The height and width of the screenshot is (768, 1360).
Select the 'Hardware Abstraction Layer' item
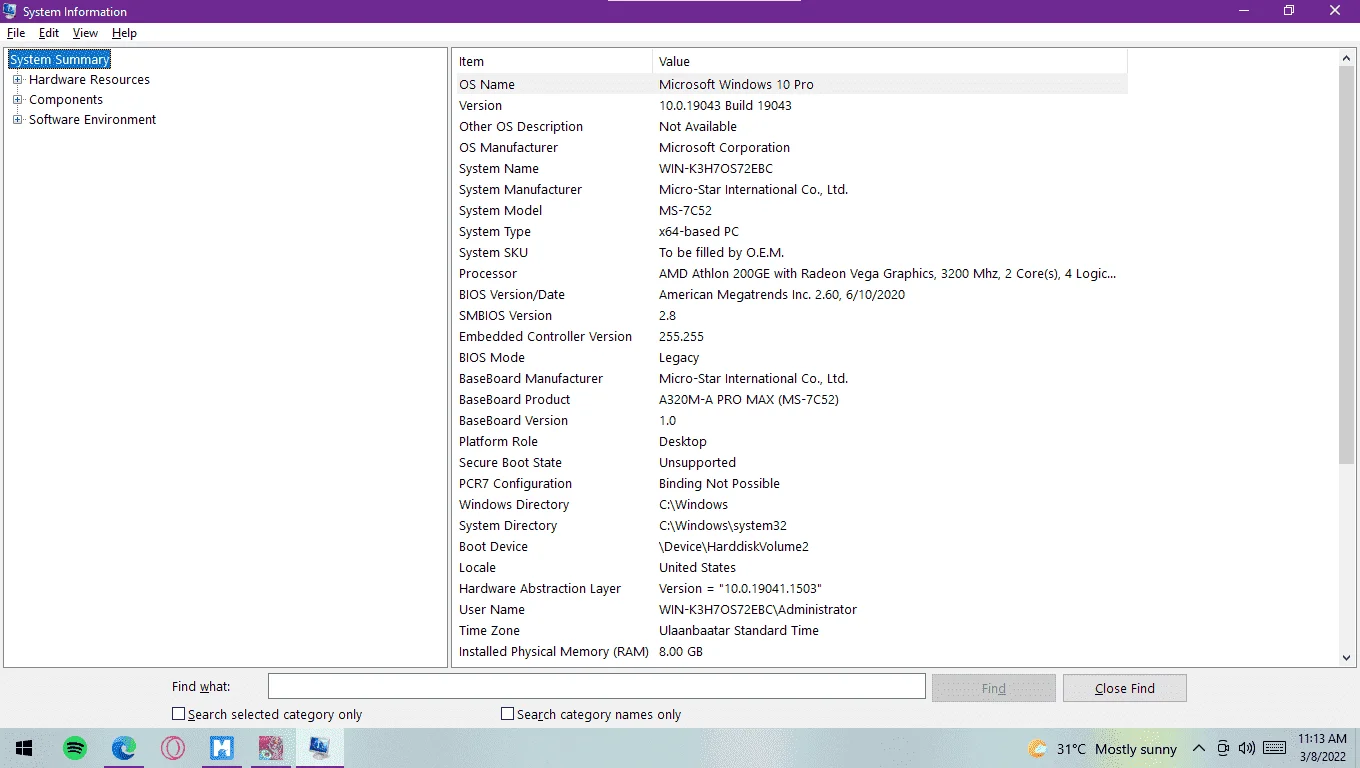[540, 589]
